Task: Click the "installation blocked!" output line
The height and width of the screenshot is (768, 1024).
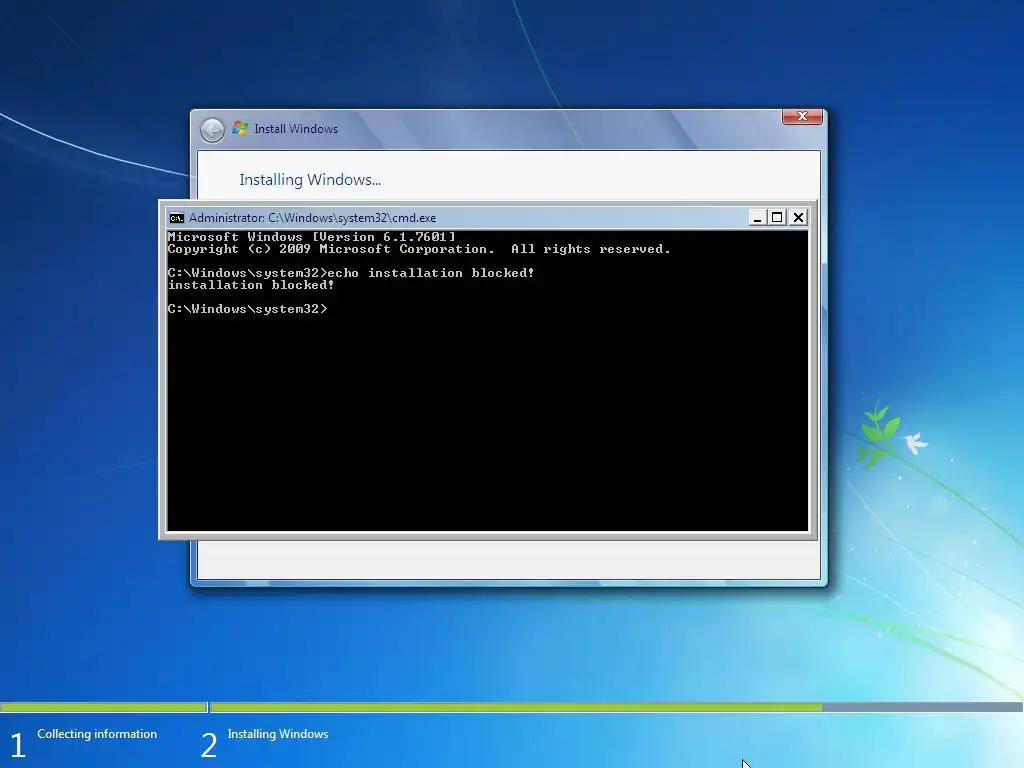Action: click(x=251, y=285)
